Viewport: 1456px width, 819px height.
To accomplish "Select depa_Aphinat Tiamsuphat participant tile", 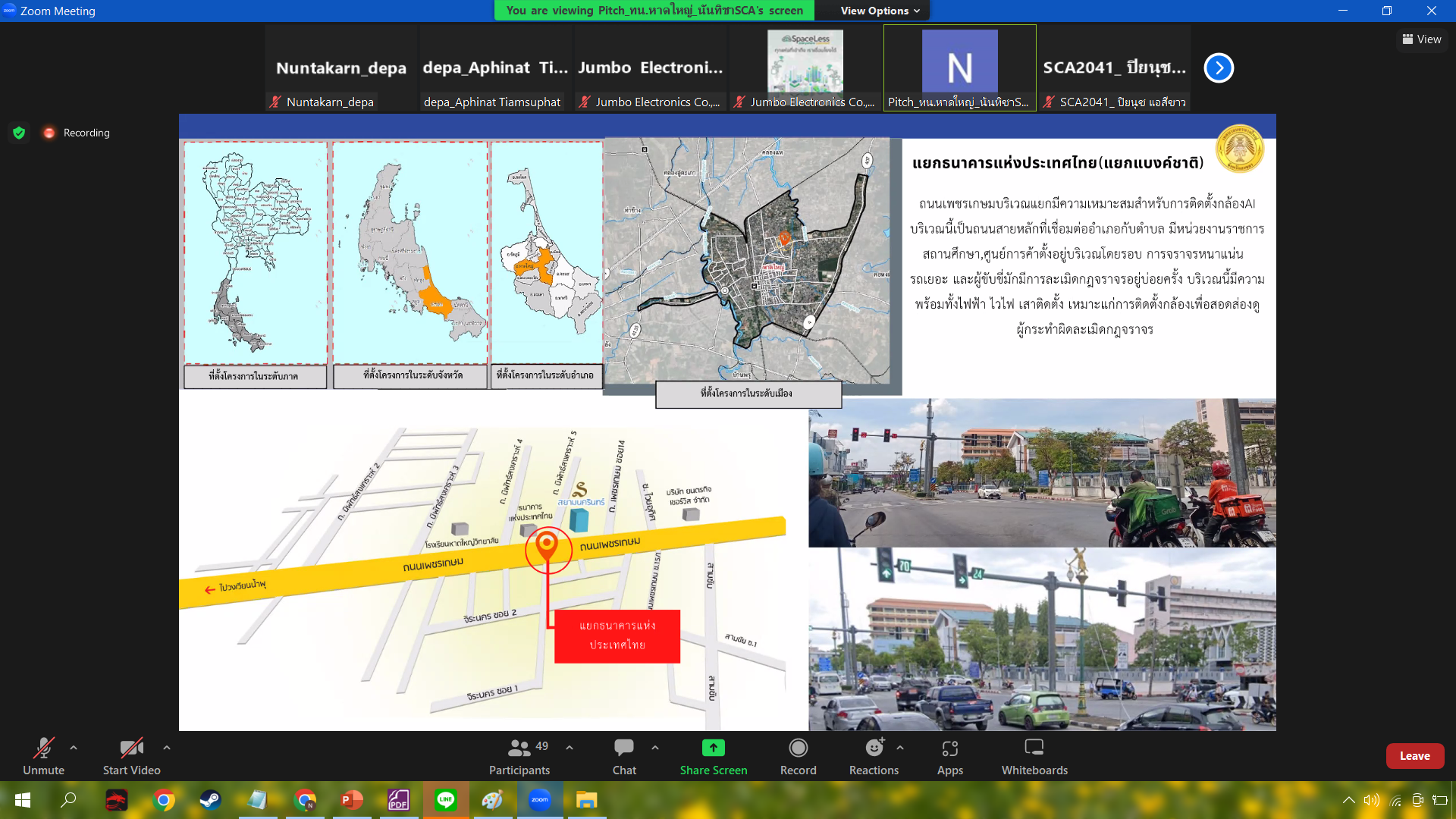I will pyautogui.click(x=496, y=68).
